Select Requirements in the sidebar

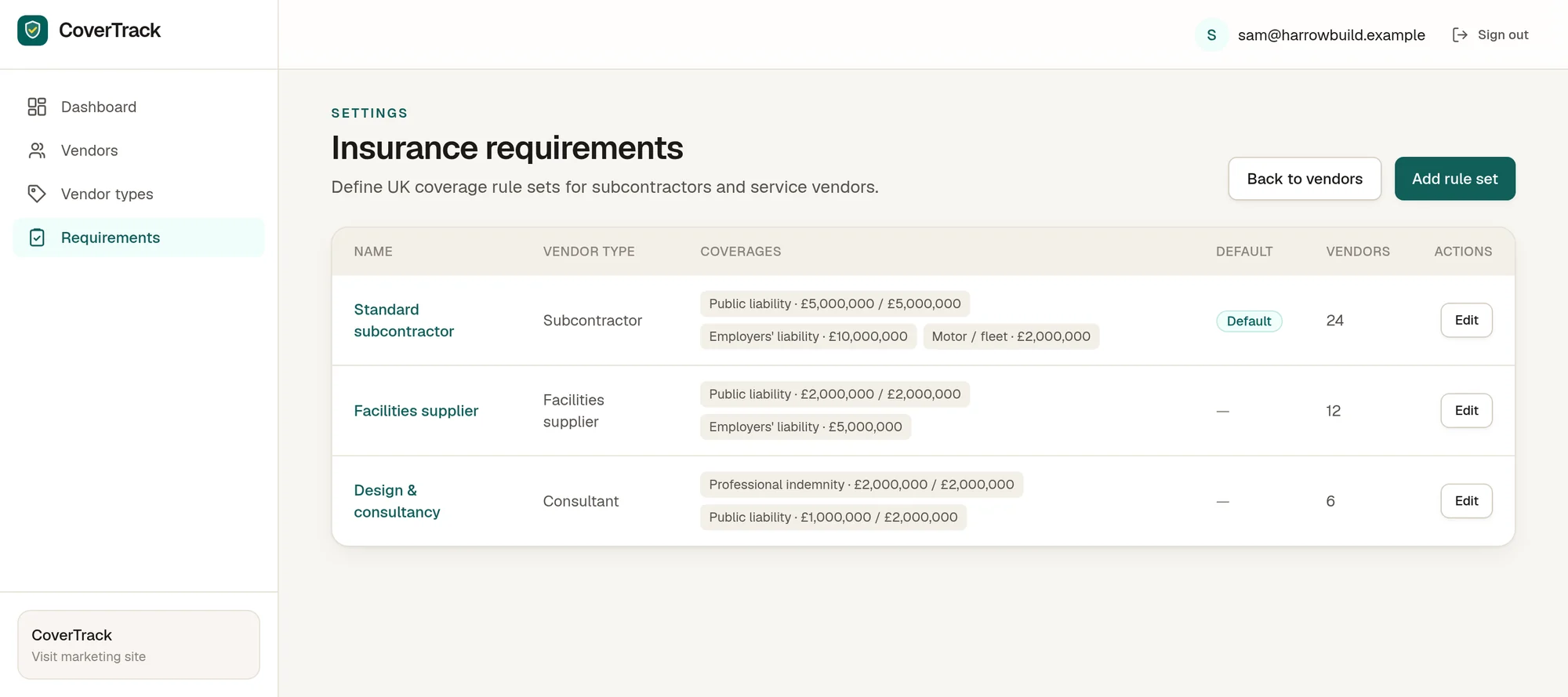(139, 238)
